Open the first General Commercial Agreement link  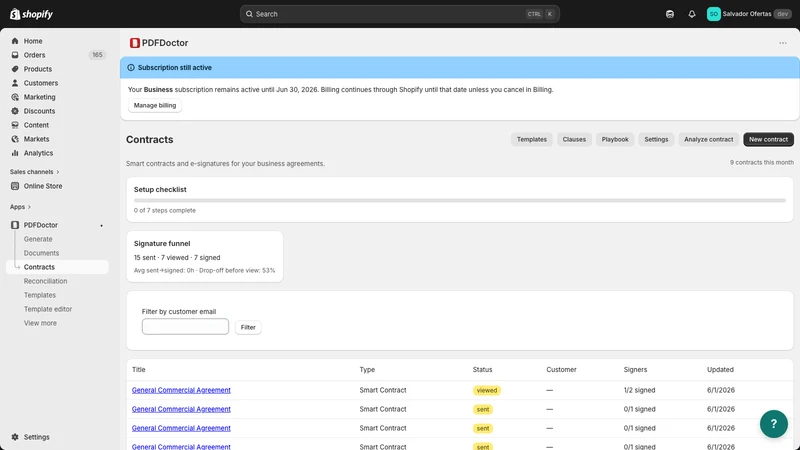coord(181,390)
